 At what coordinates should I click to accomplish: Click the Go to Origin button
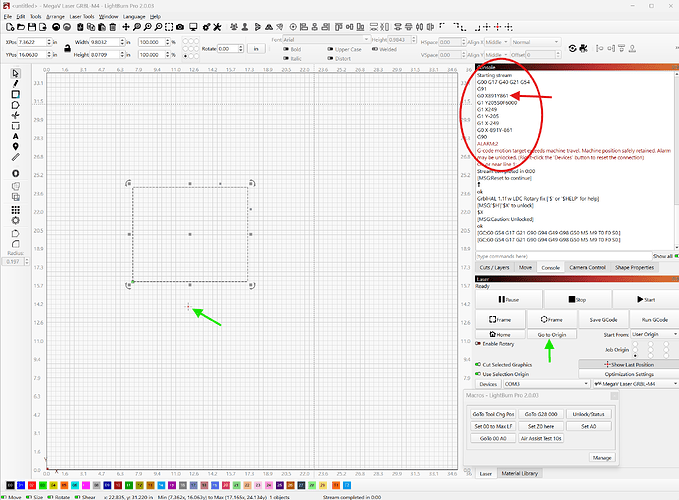pos(551,334)
